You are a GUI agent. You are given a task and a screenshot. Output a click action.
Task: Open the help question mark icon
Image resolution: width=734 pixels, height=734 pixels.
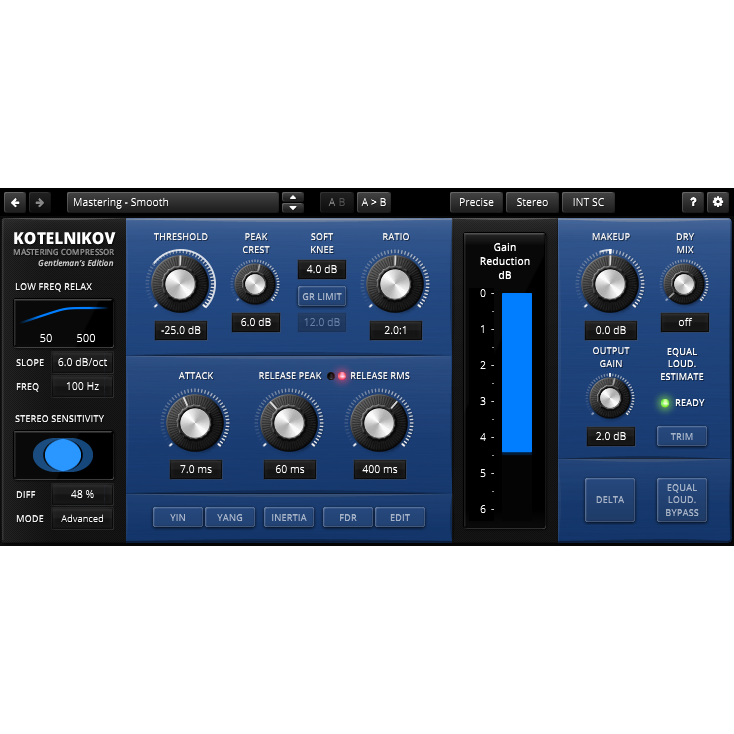(x=693, y=202)
